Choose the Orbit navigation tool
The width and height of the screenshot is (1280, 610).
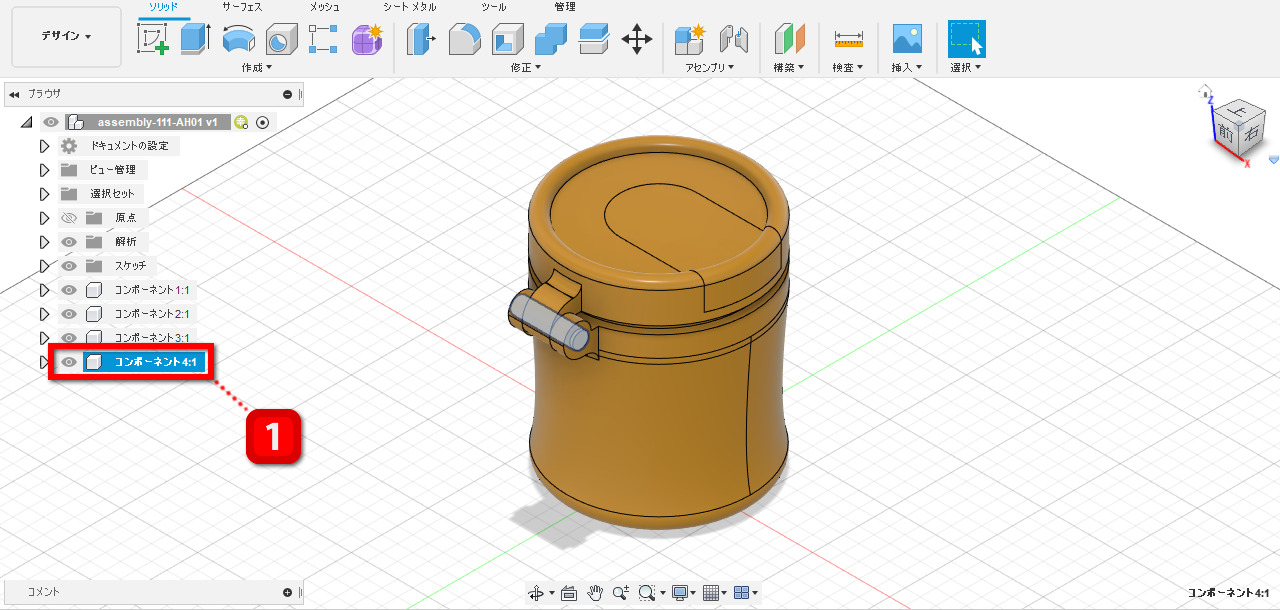click(x=537, y=593)
